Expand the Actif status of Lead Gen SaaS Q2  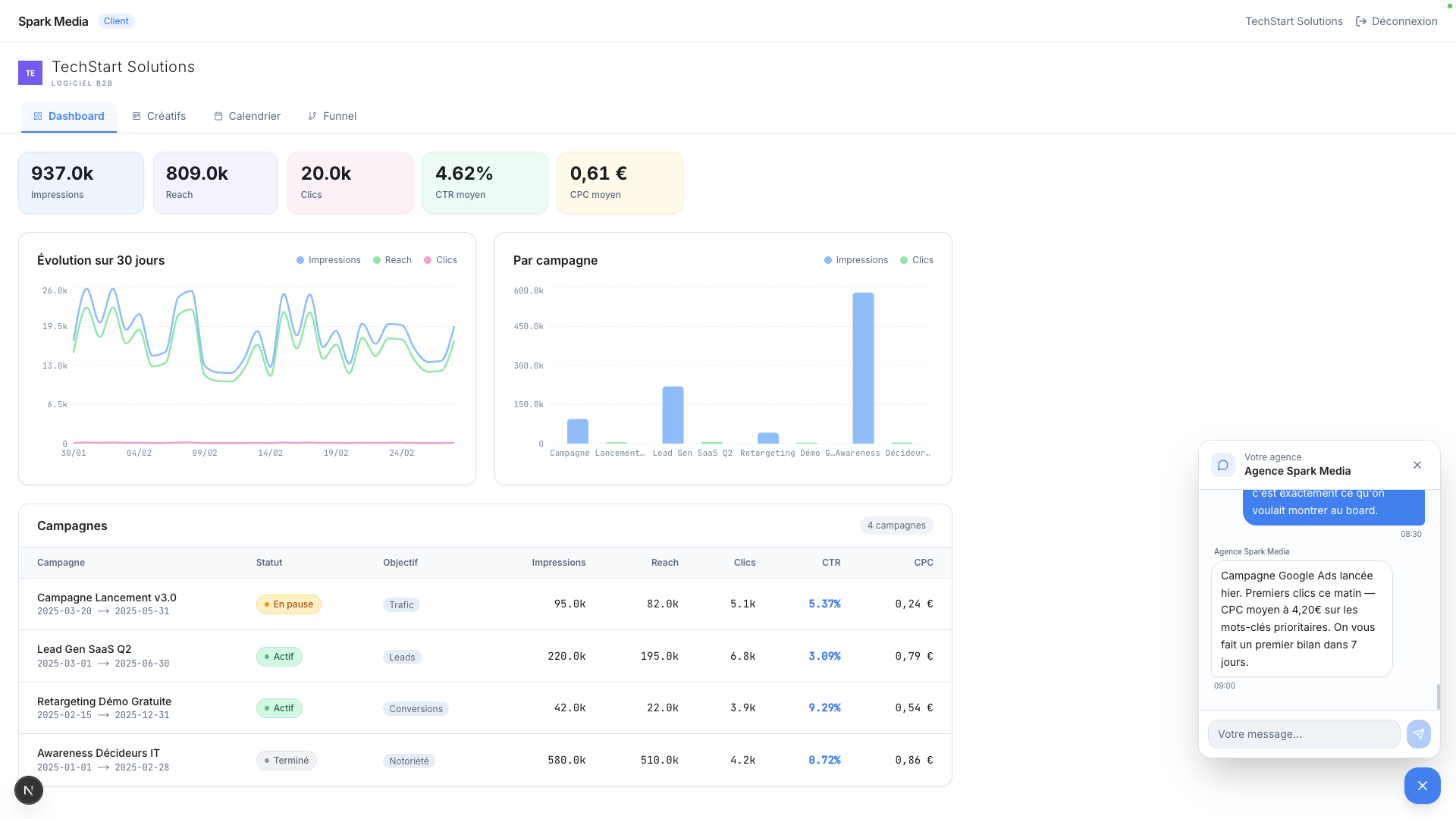coord(279,656)
